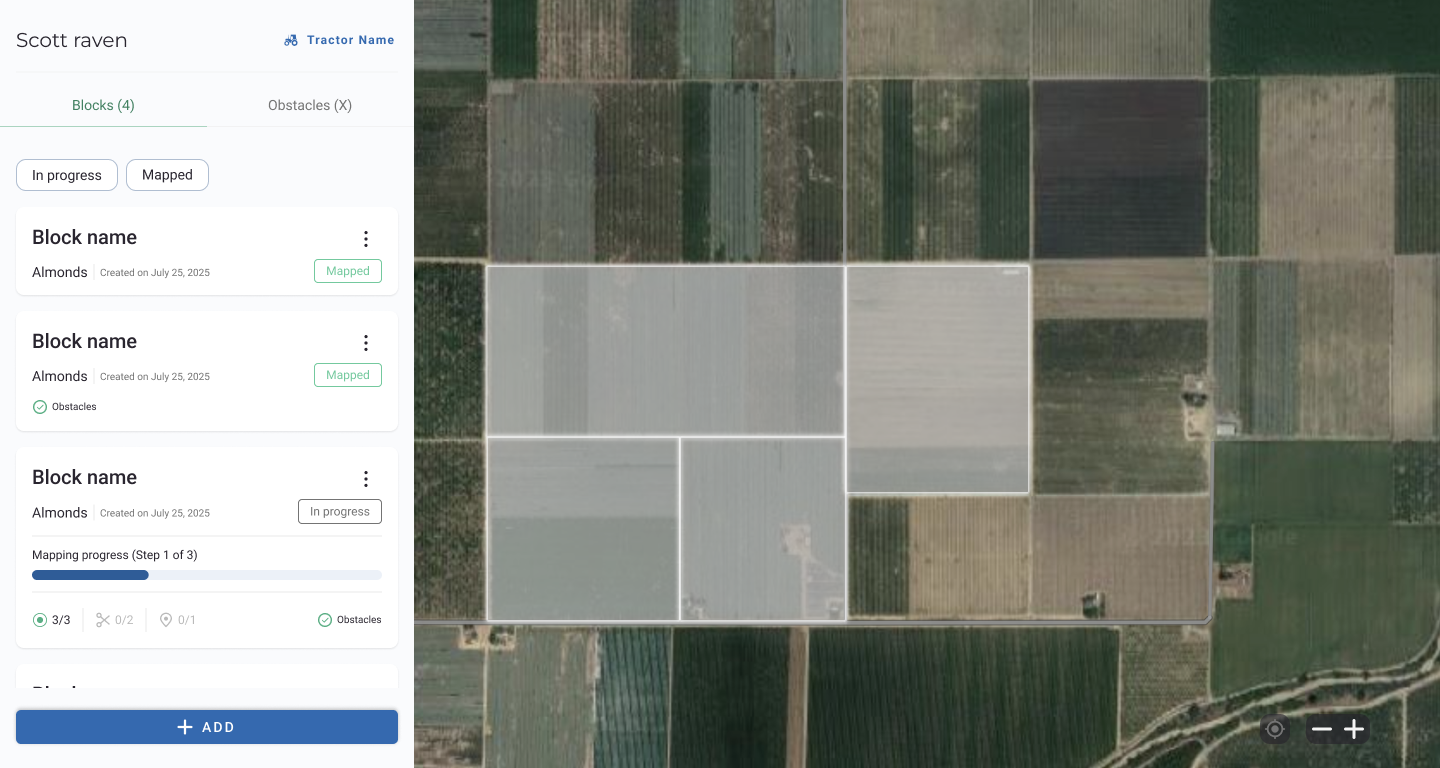
Task: Select the Blocks (4) tab
Action: coord(103,105)
